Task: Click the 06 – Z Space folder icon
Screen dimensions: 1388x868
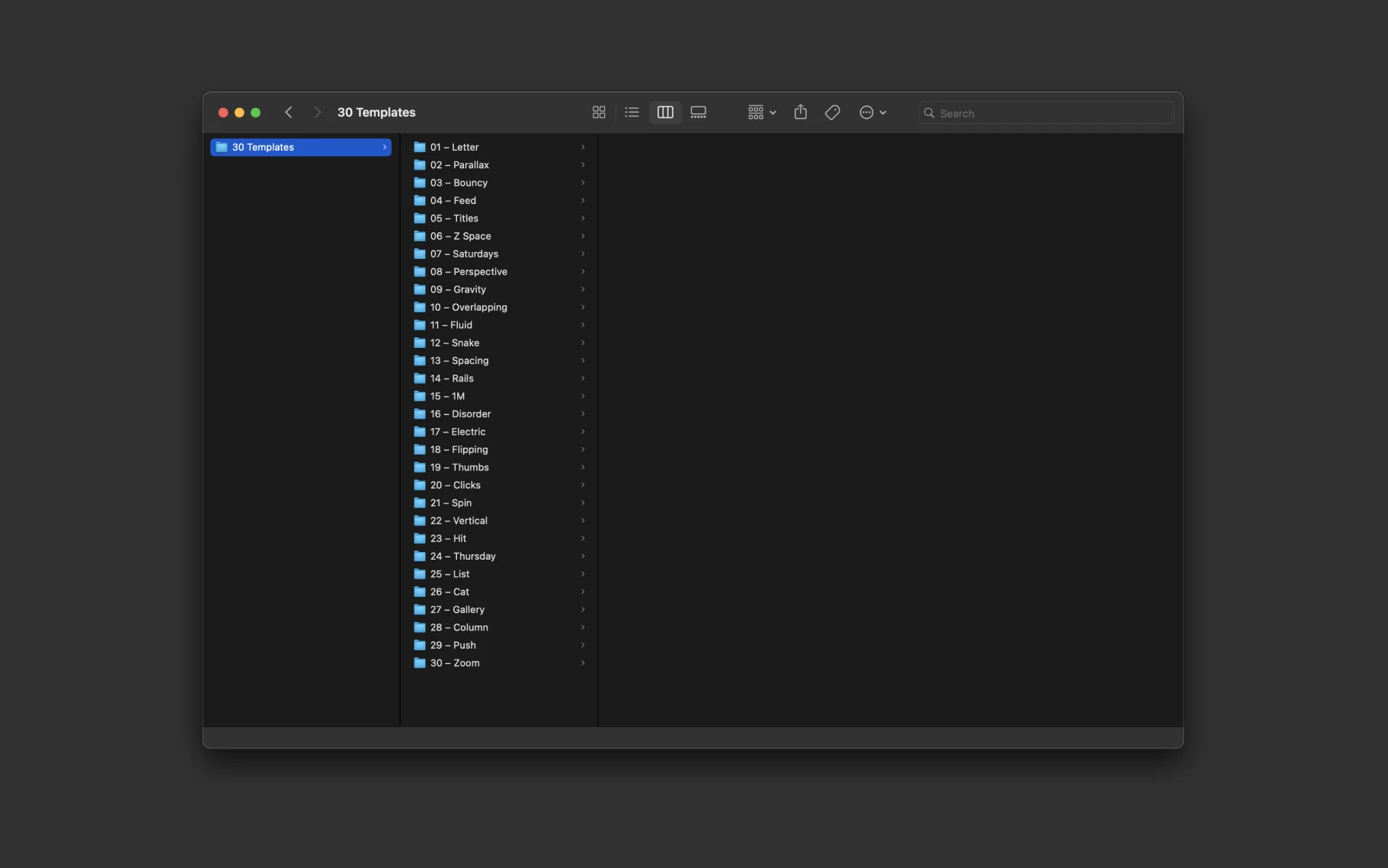Action: pos(420,236)
